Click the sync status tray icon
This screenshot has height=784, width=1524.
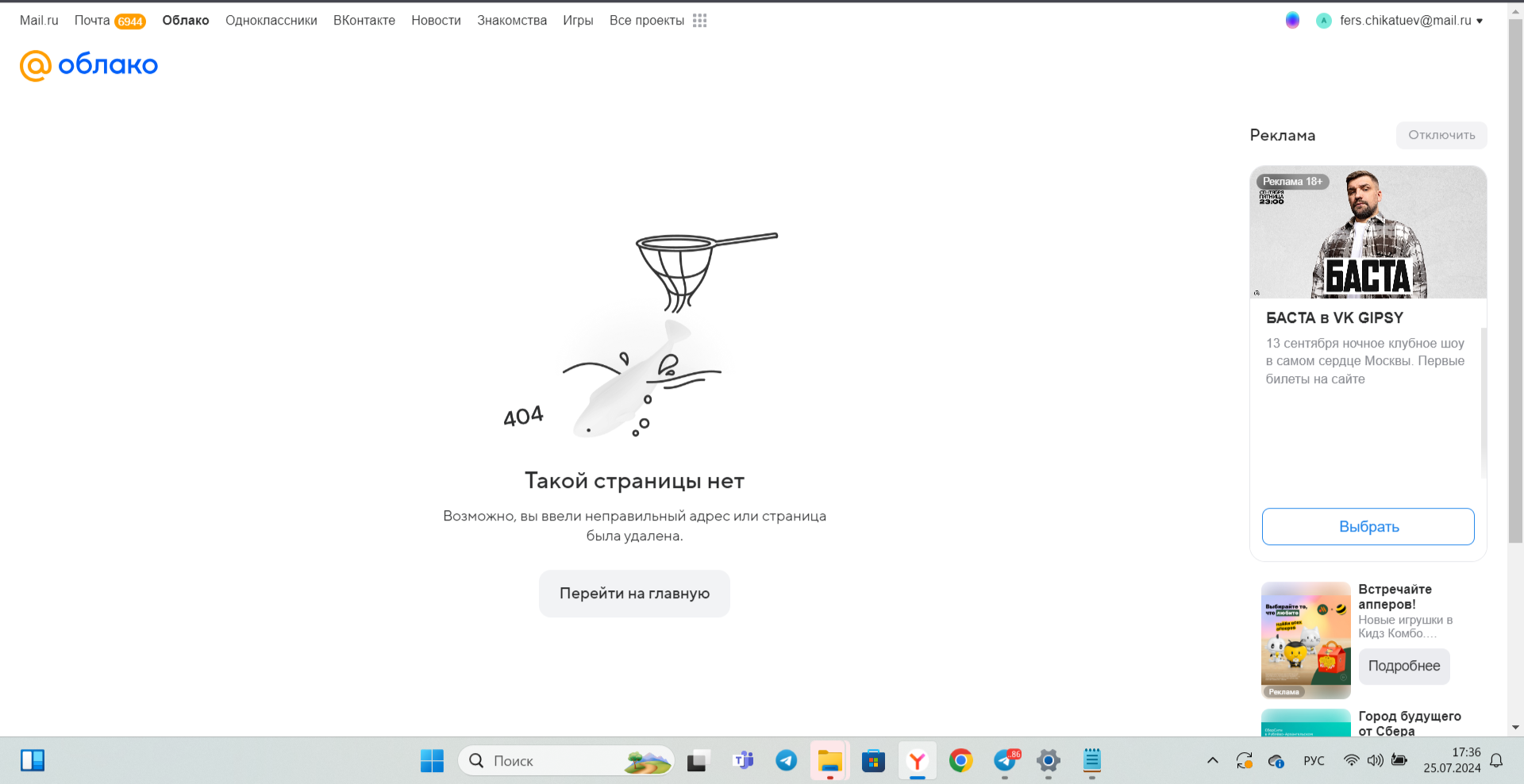1244,761
